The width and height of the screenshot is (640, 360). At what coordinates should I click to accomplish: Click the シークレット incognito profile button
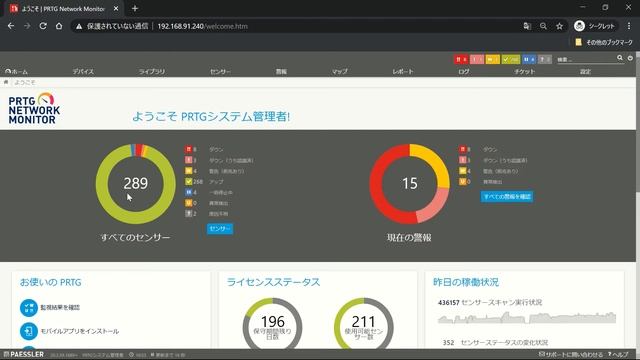click(x=595, y=26)
